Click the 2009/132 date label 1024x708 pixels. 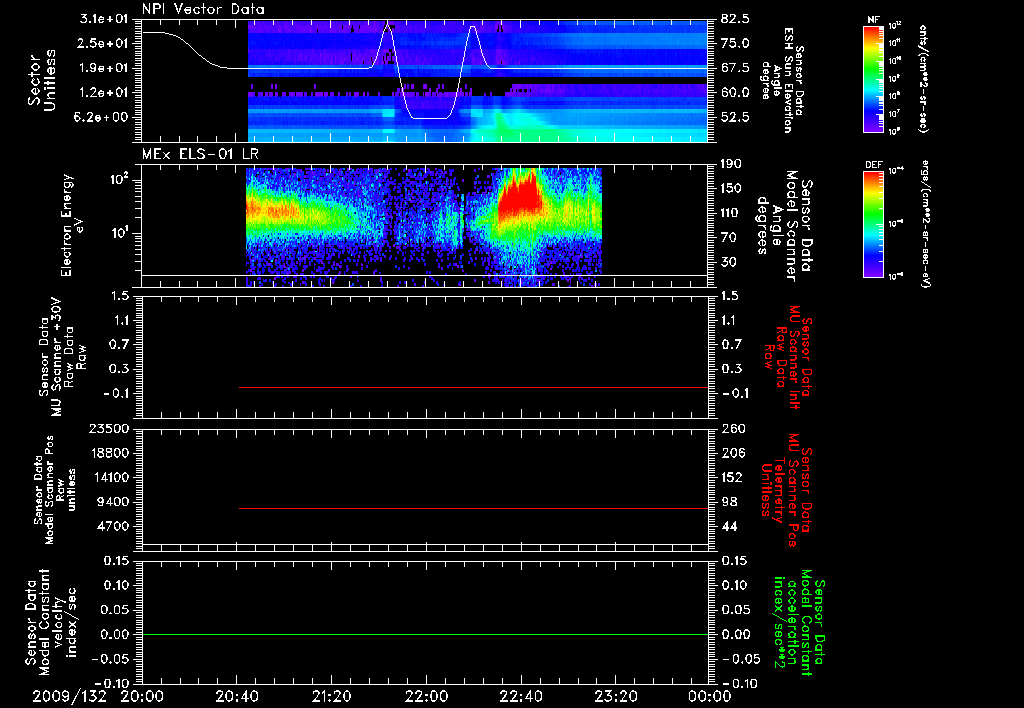70,697
